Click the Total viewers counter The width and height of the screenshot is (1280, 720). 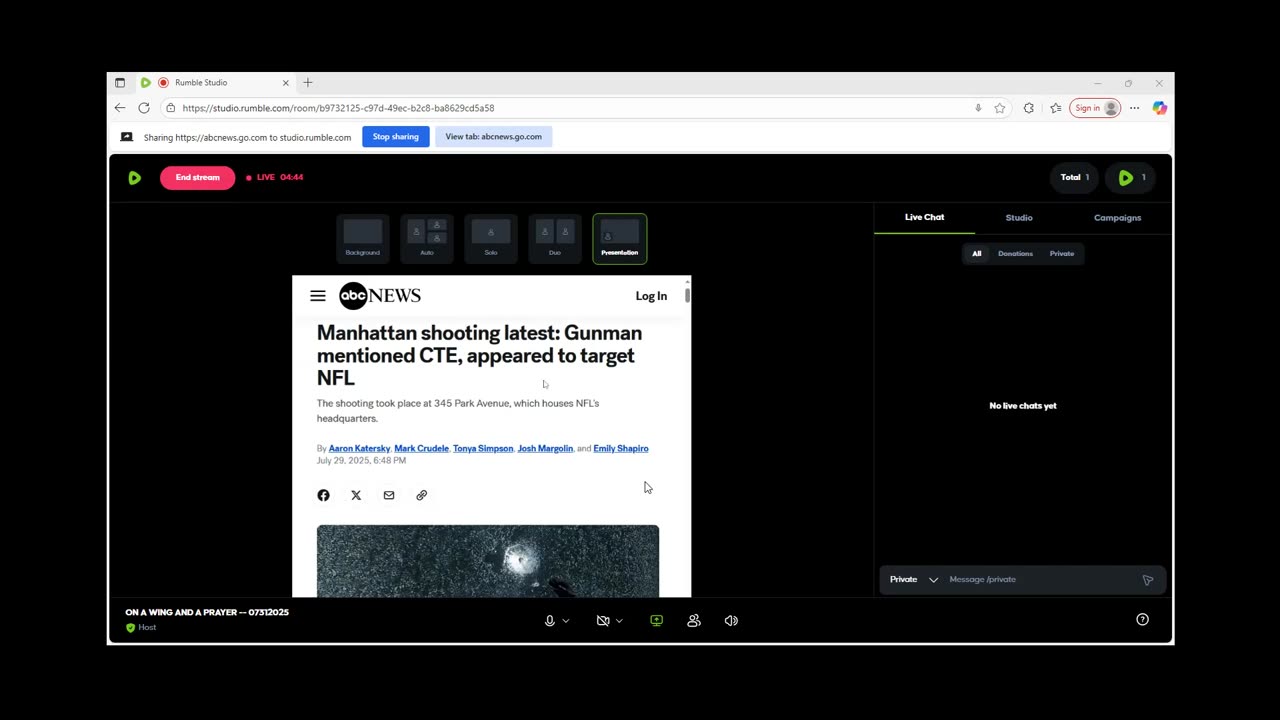1075,178
